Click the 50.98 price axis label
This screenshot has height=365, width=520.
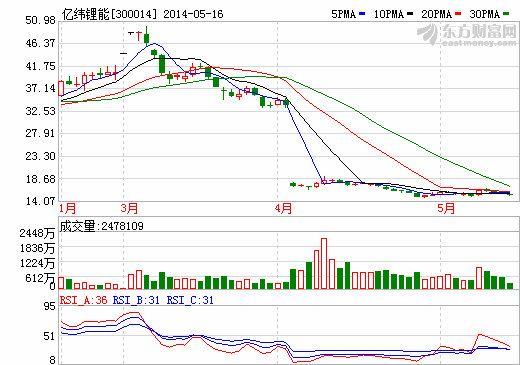pyautogui.click(x=40, y=20)
